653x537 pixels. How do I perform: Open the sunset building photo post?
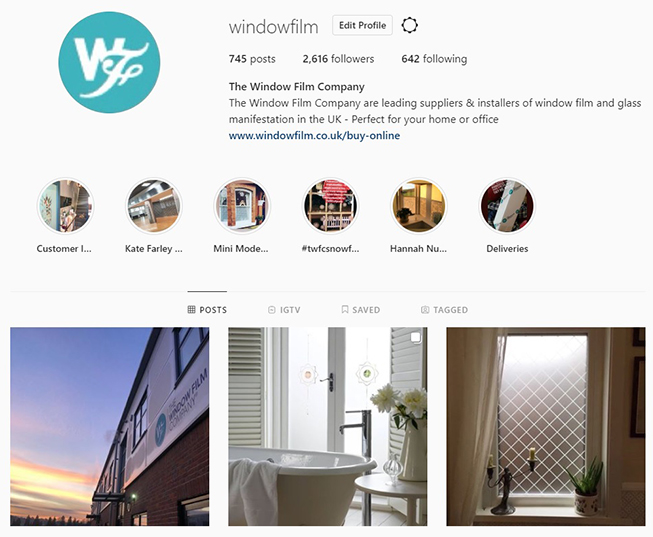click(x=110, y=426)
